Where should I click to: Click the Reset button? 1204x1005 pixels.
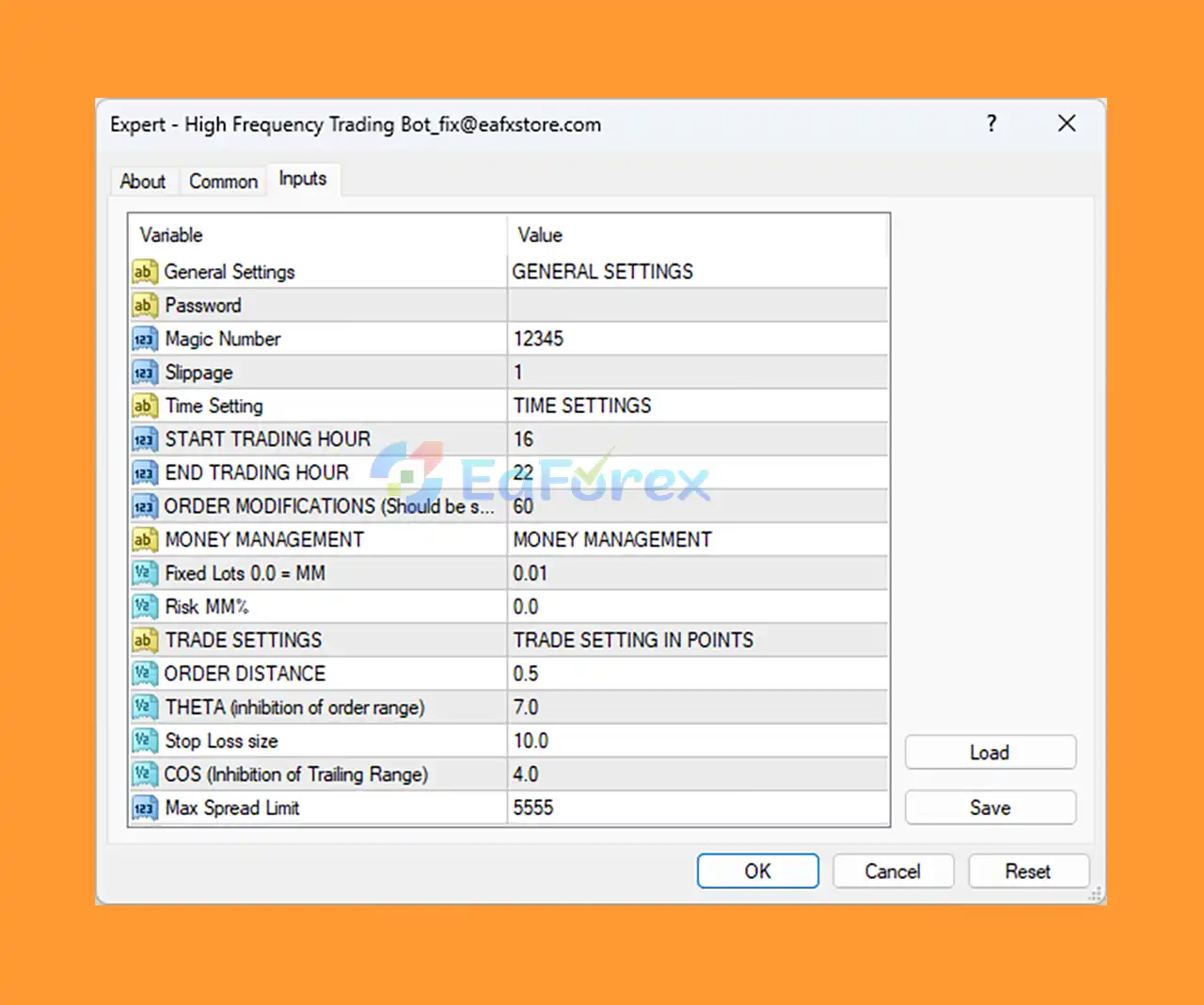click(1028, 871)
